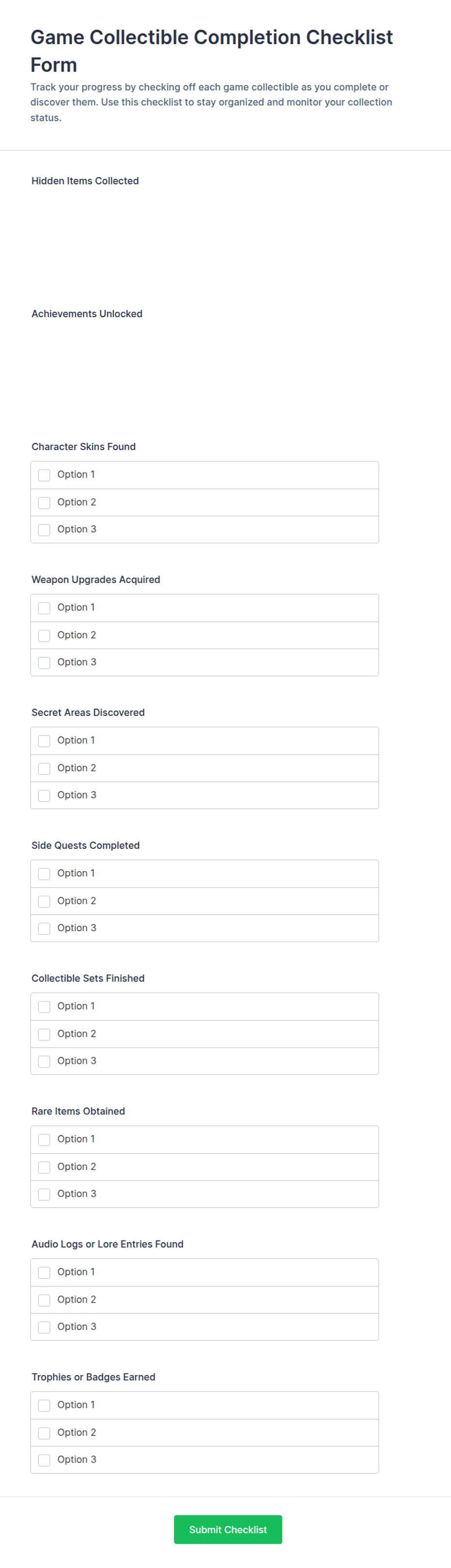The width and height of the screenshot is (451, 1568).
Task: Tick Option 2 under Collectible Sets Finished
Action: (x=44, y=1034)
